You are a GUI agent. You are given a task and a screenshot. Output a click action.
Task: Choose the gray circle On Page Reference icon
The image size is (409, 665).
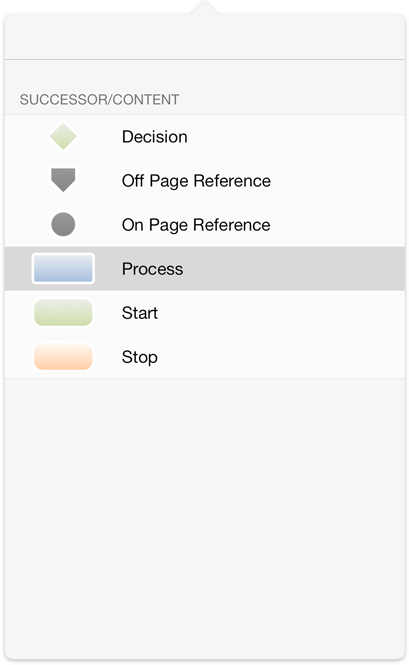[x=63, y=224]
